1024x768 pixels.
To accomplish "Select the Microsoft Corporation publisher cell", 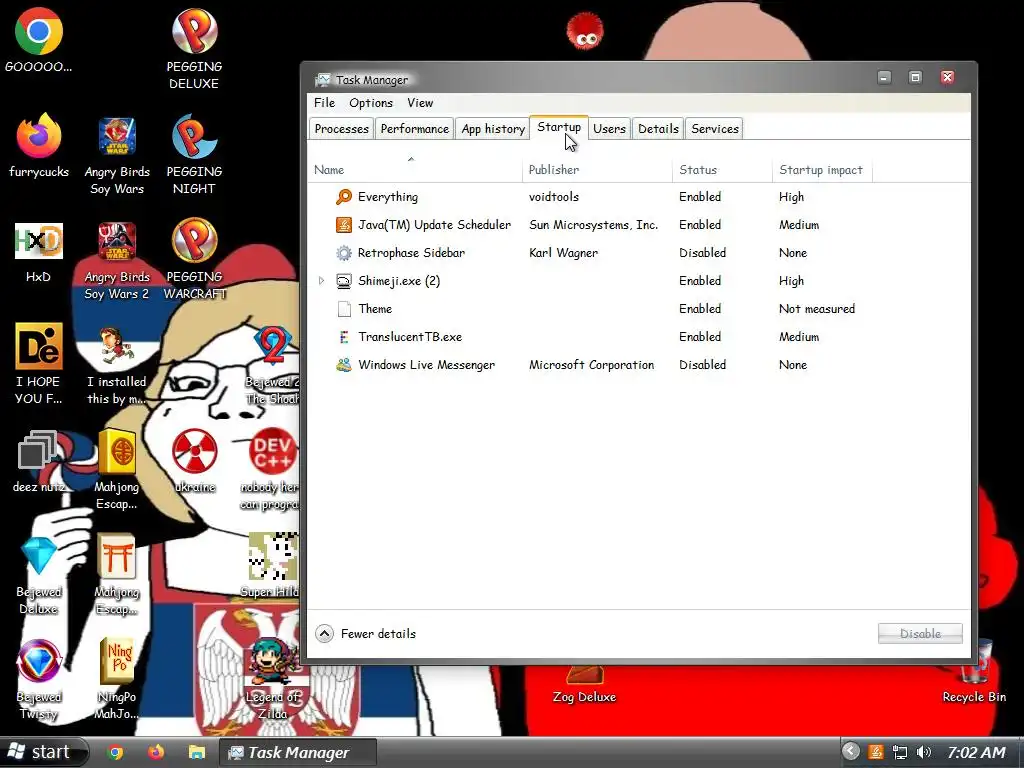I will pyautogui.click(x=591, y=365).
